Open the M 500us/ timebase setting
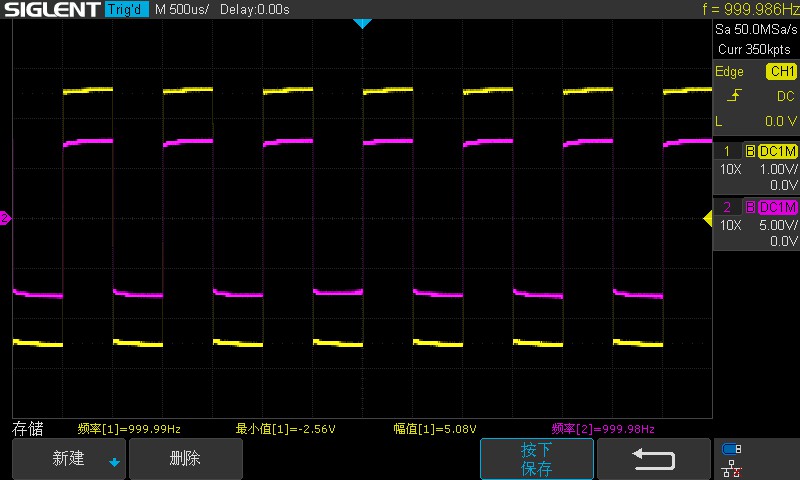This screenshot has height=480, width=800. tap(182, 9)
